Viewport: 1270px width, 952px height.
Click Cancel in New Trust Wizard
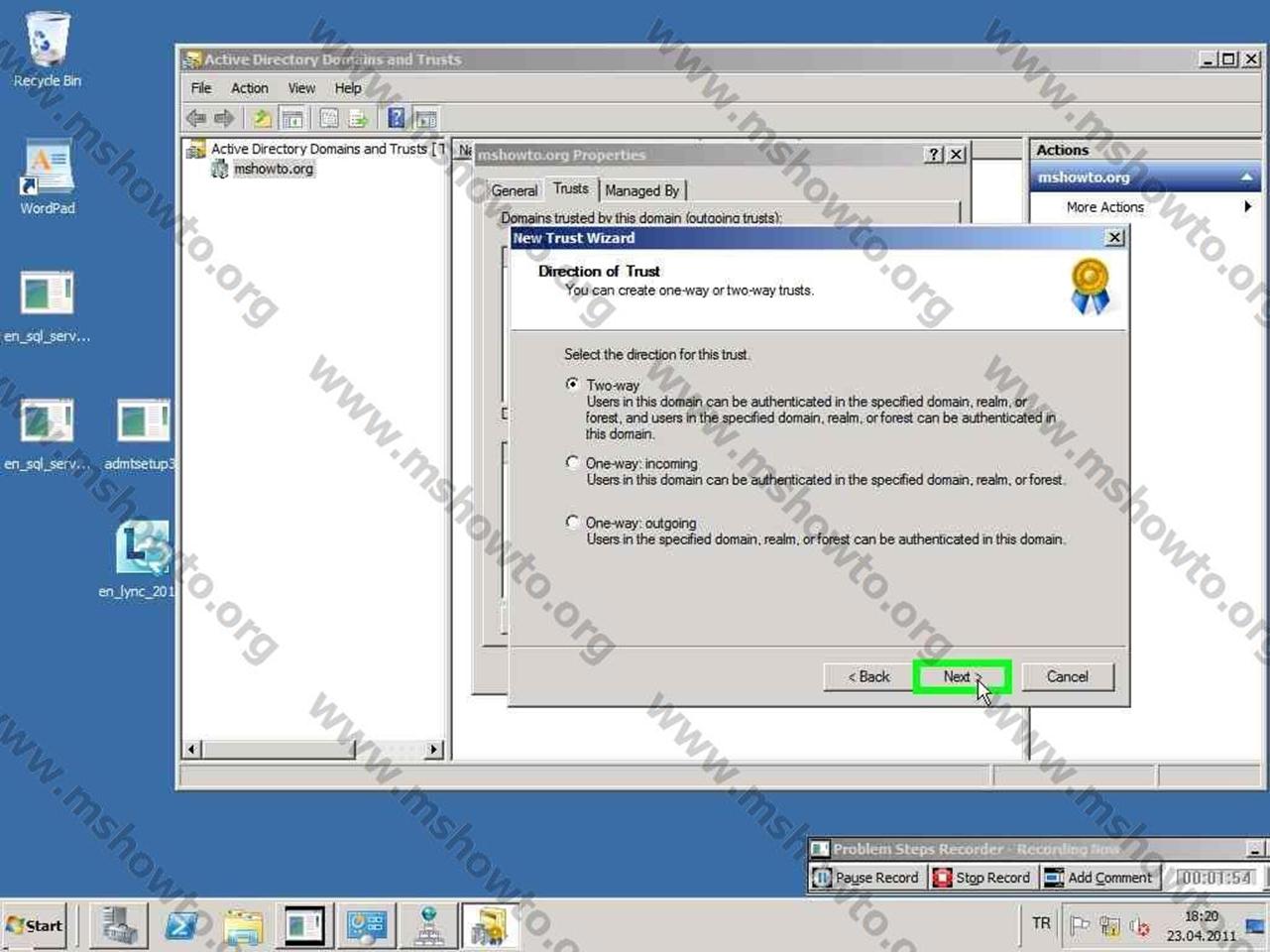1068,676
